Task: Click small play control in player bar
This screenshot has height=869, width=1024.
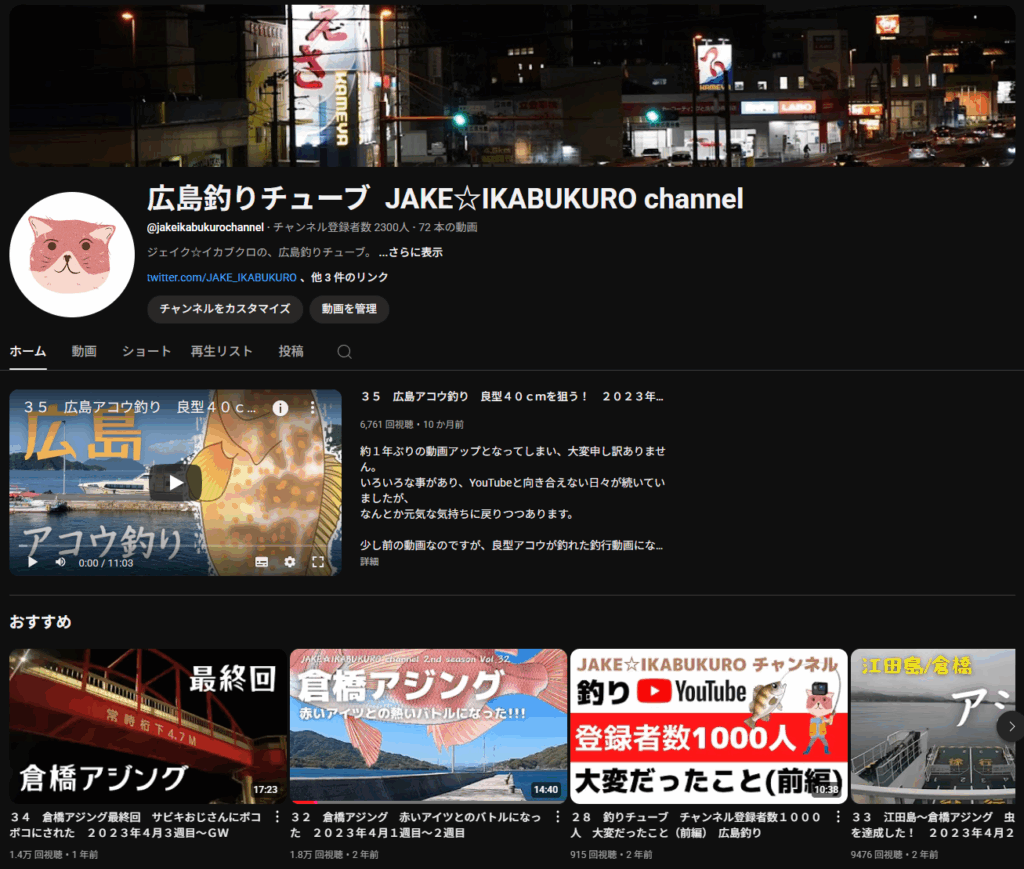Action: coord(33,562)
